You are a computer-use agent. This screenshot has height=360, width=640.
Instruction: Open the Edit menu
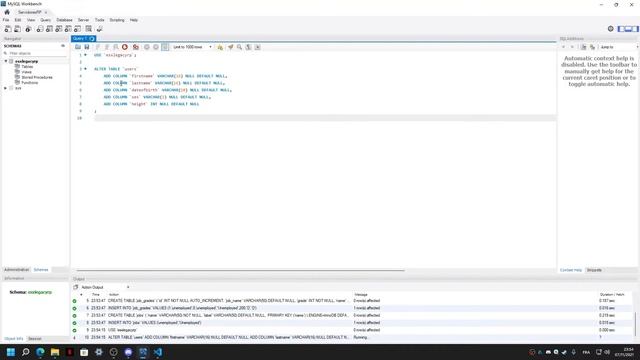tap(18, 20)
